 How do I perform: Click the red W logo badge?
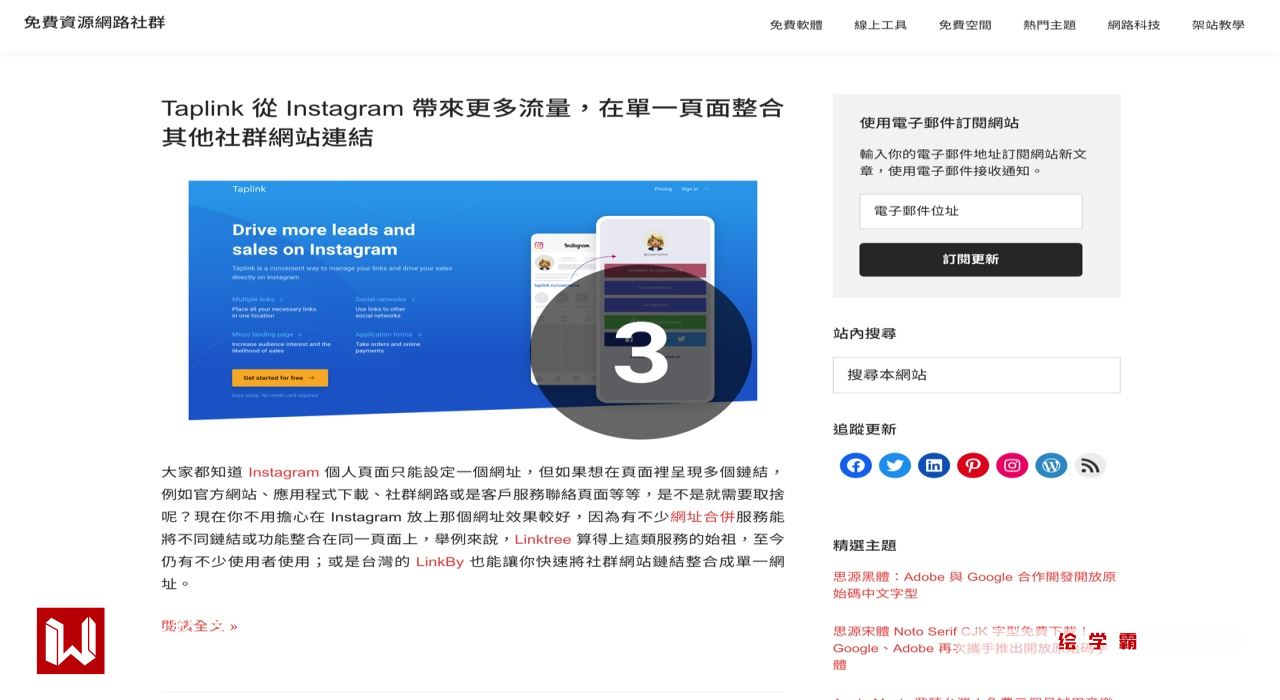(x=71, y=640)
